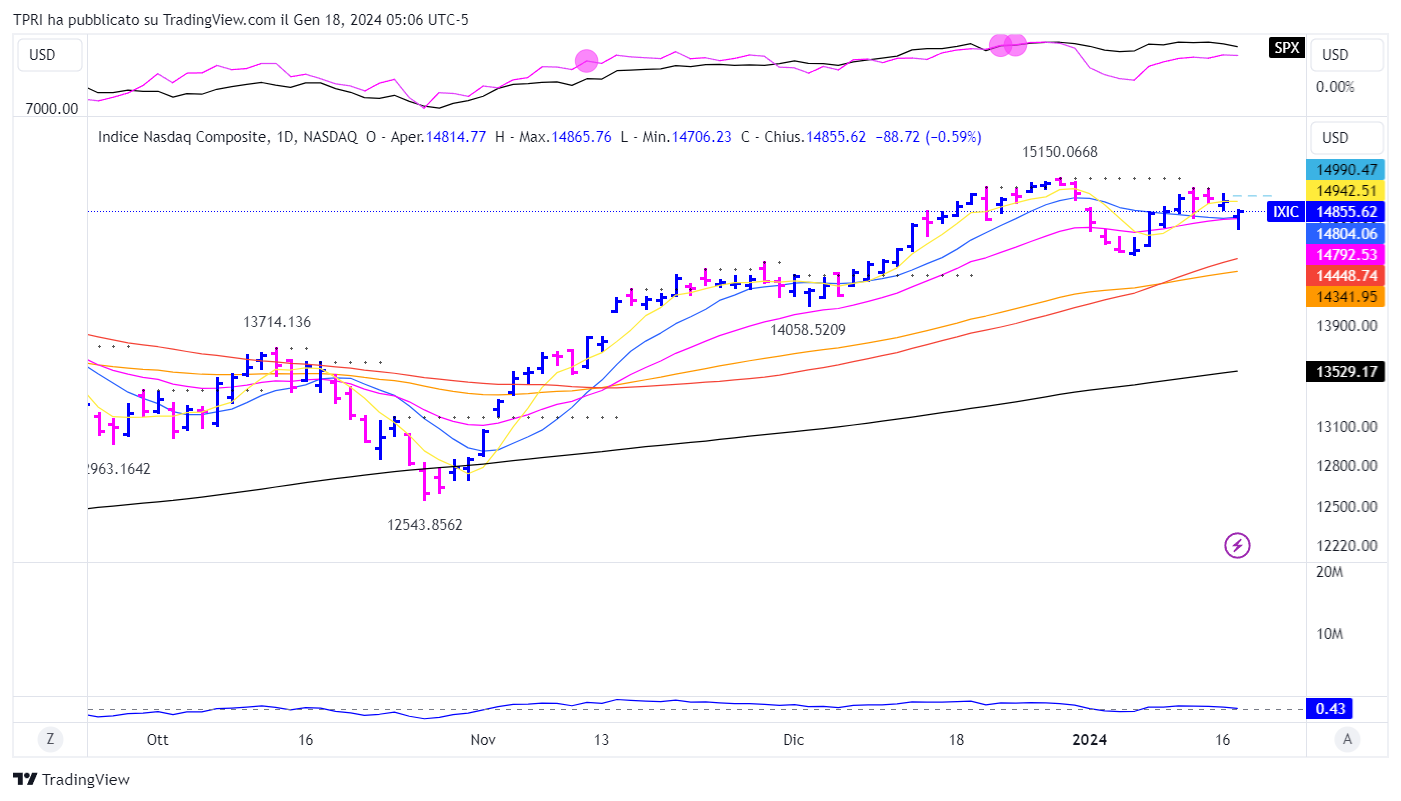Image resolution: width=1401 pixels, height=801 pixels.
Task: Toggle the A auto-scale button
Action: tap(1347, 739)
